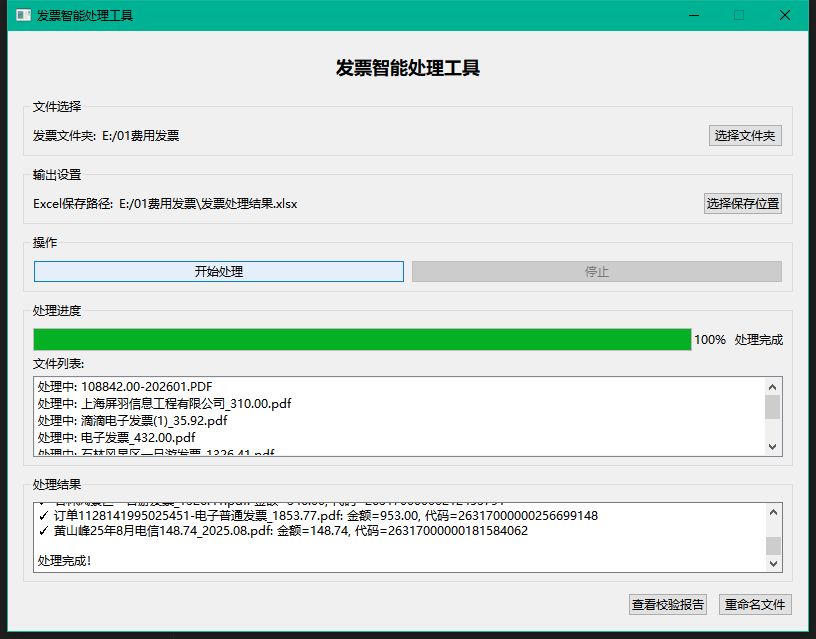Click the 文件列表 scroll down arrow
Viewport: 816px width, 639px height.
[772, 447]
